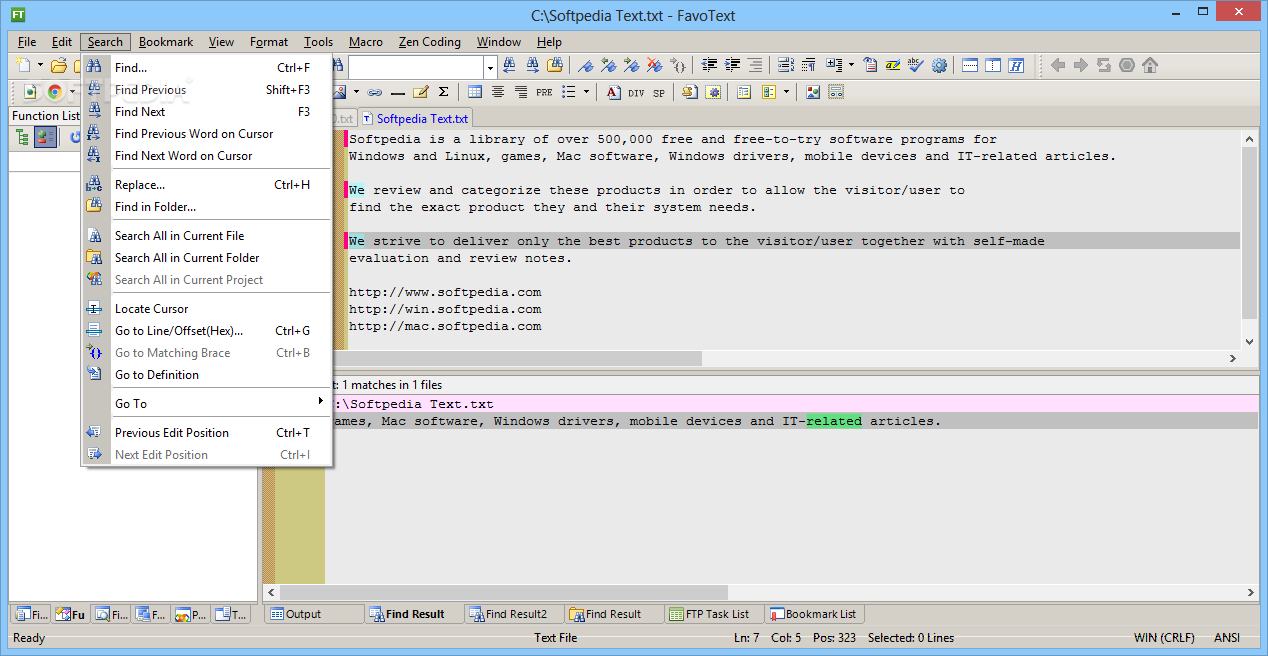Select Replace... from the Search menu
Screen dimensions: 1268x656
click(x=206, y=185)
